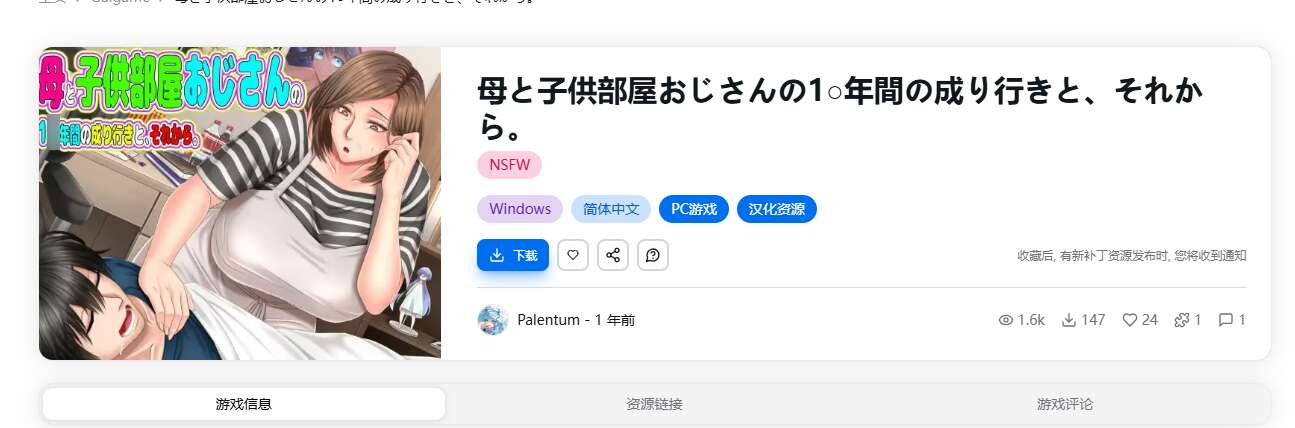Select the PC游戏 tag
Viewport: 1295px width, 428px height.
pyautogui.click(x=694, y=209)
